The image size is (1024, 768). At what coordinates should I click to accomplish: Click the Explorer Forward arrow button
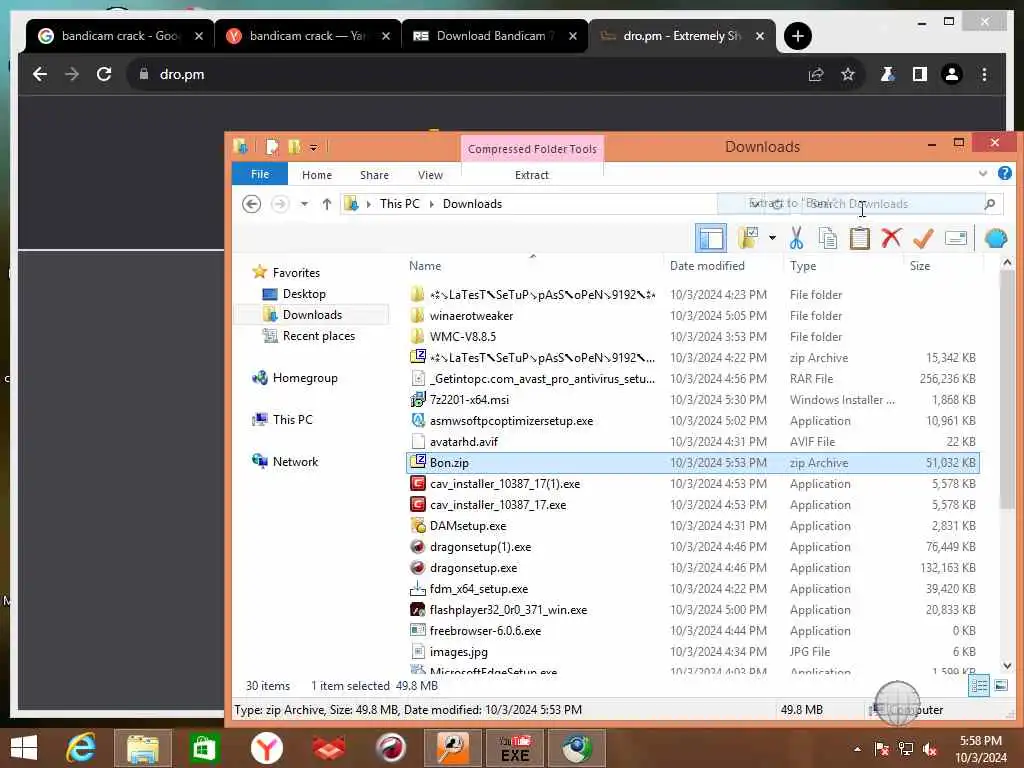click(280, 204)
